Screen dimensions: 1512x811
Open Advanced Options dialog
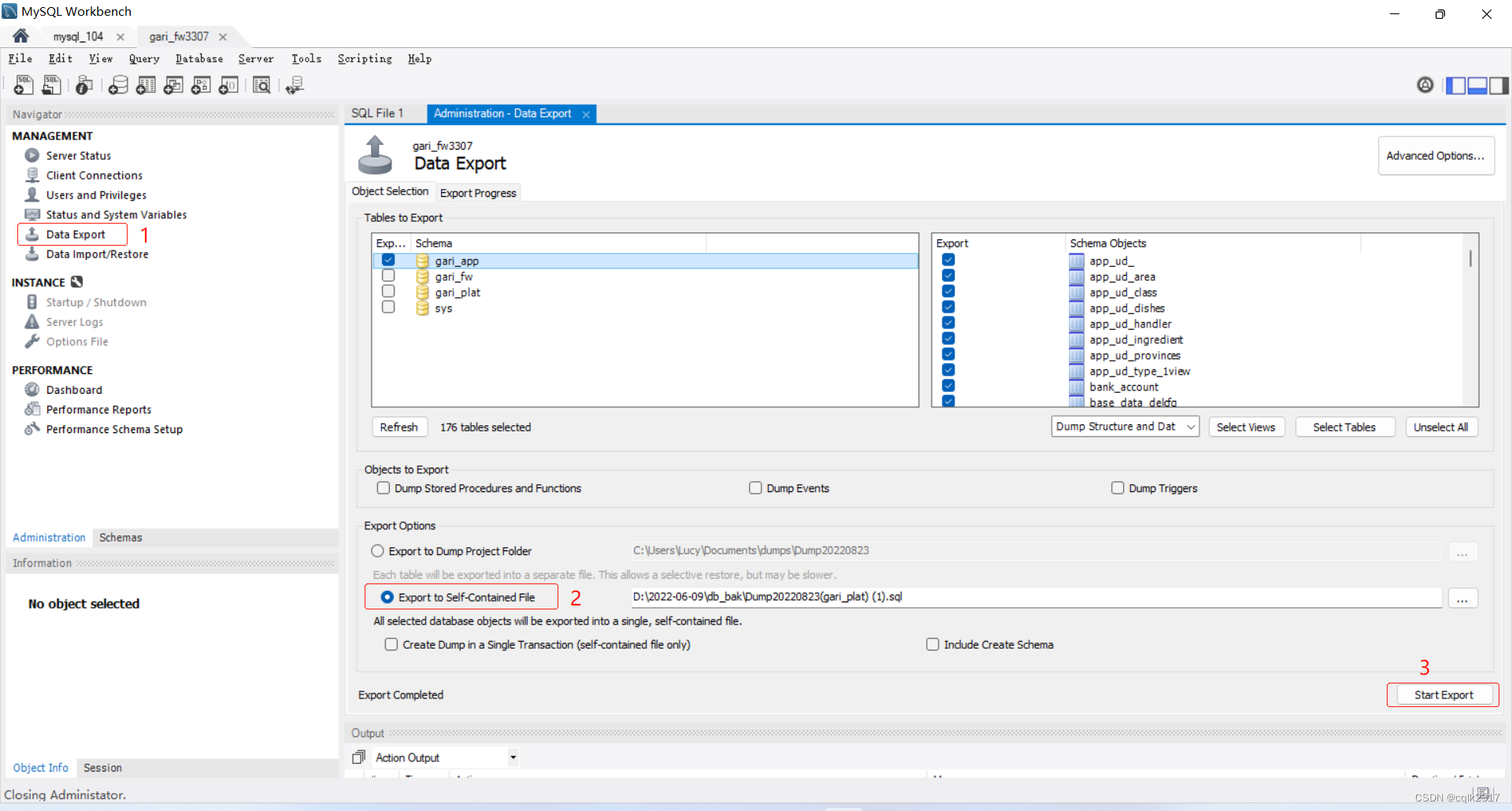[x=1436, y=156]
